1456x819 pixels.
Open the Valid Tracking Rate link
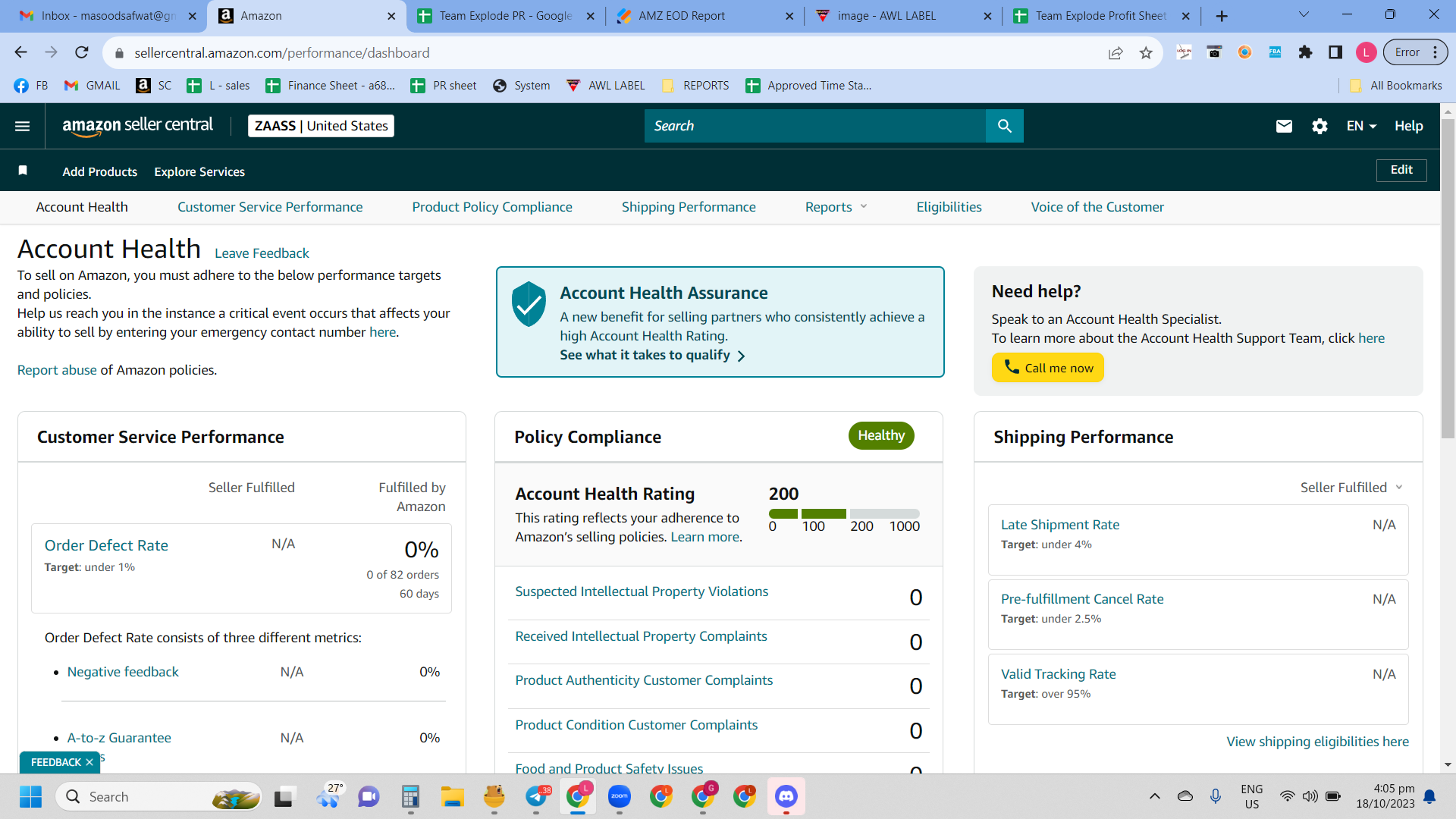(x=1059, y=674)
